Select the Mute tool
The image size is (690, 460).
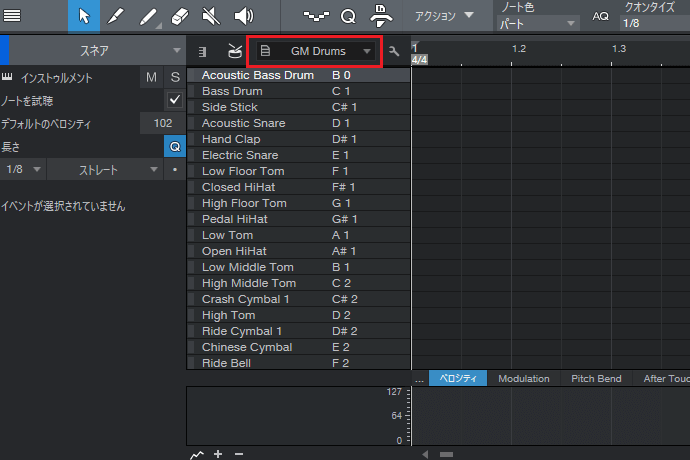point(211,16)
